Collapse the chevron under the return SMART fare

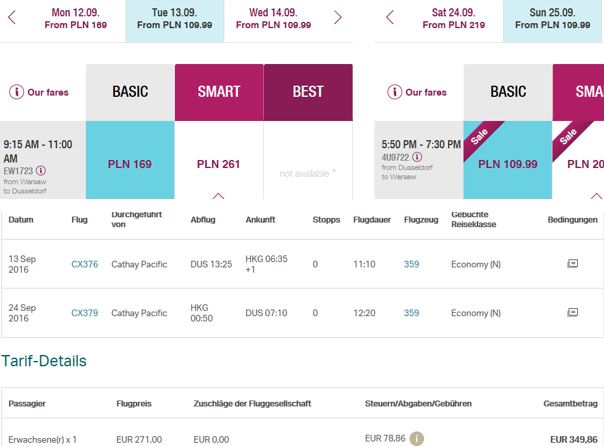tap(596, 196)
